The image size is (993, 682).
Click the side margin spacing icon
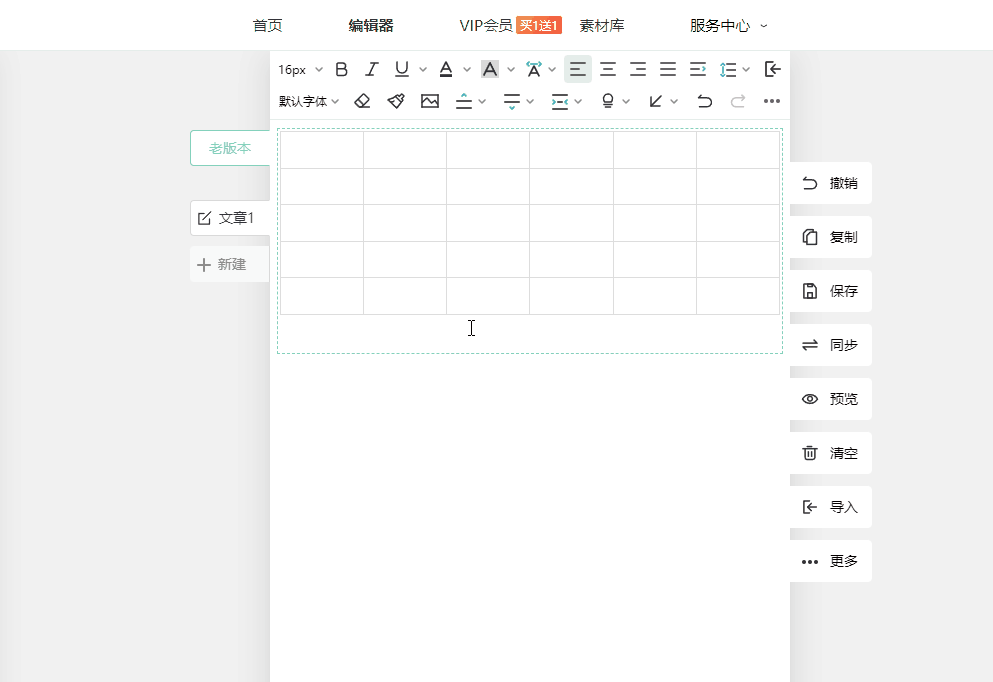tap(560, 101)
